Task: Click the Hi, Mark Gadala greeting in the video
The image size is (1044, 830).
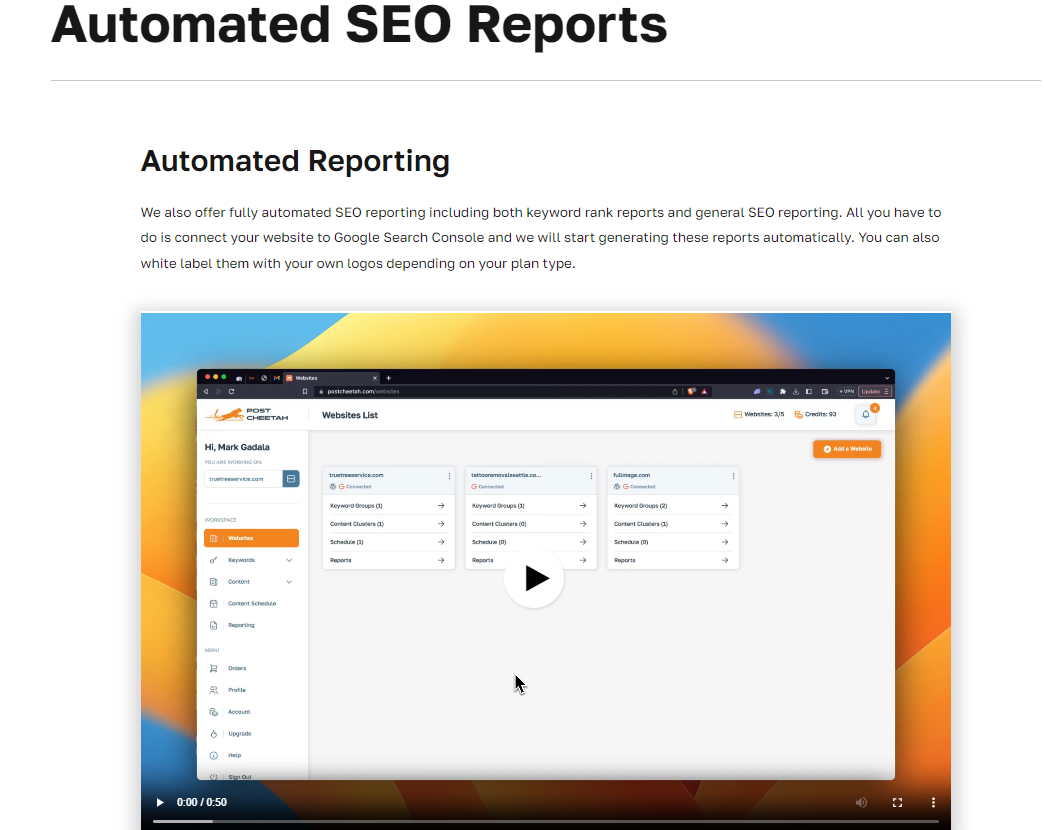Action: (237, 447)
